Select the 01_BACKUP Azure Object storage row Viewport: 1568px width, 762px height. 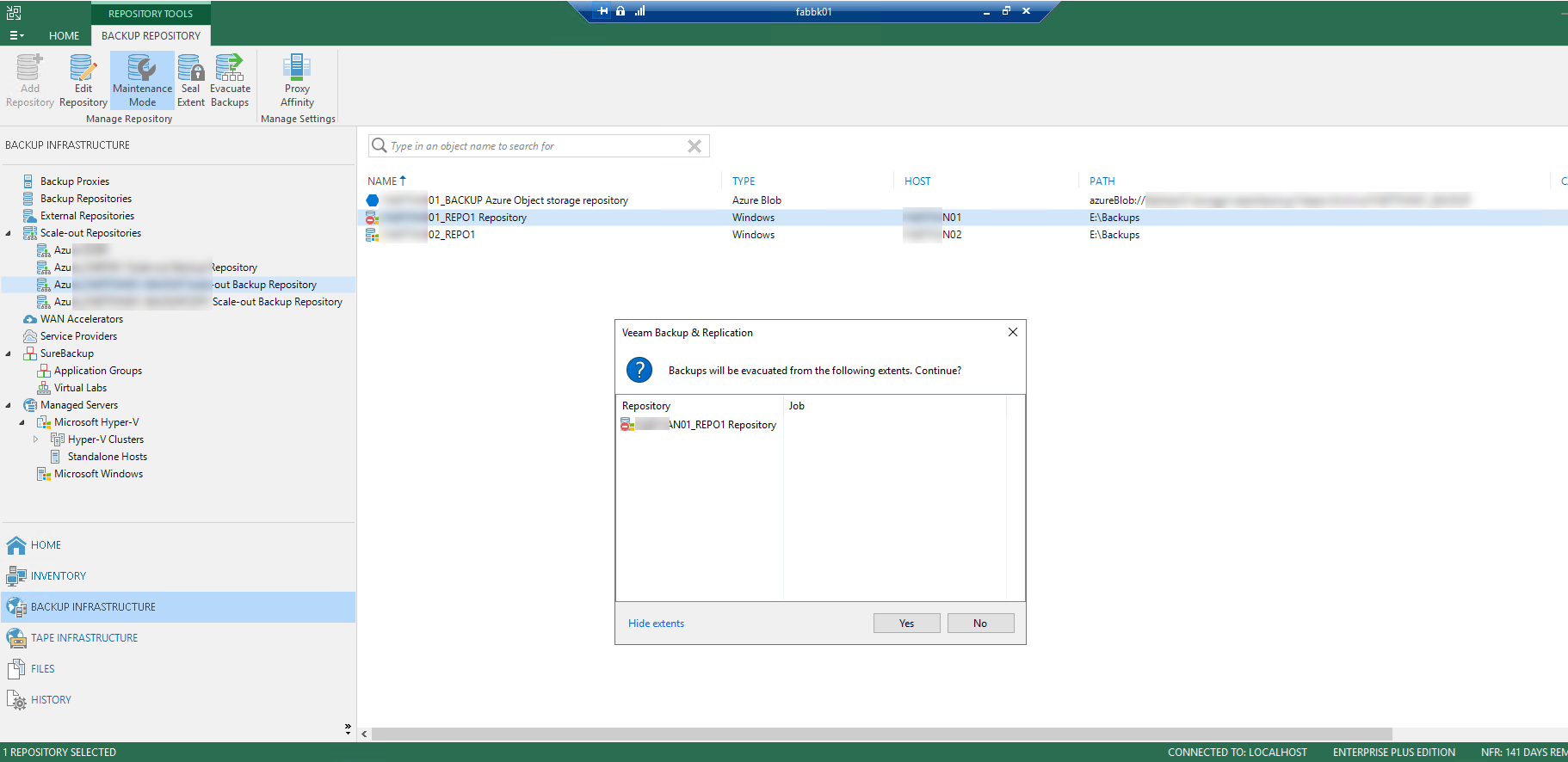962,200
